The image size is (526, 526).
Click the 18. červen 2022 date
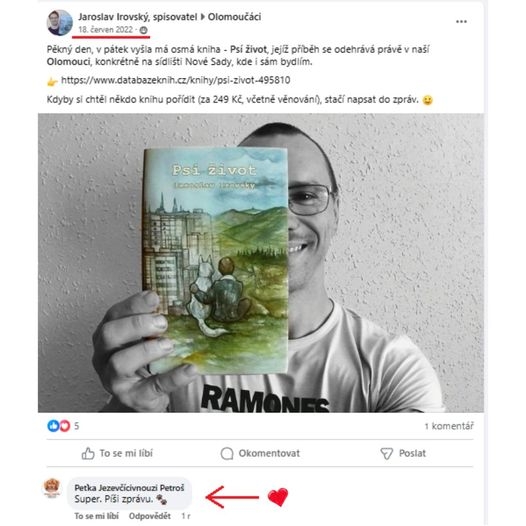pos(106,30)
